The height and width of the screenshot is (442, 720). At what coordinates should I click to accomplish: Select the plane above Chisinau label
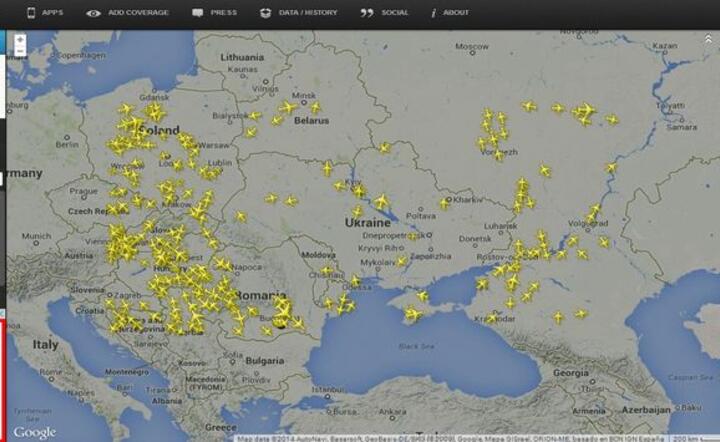coord(326,270)
